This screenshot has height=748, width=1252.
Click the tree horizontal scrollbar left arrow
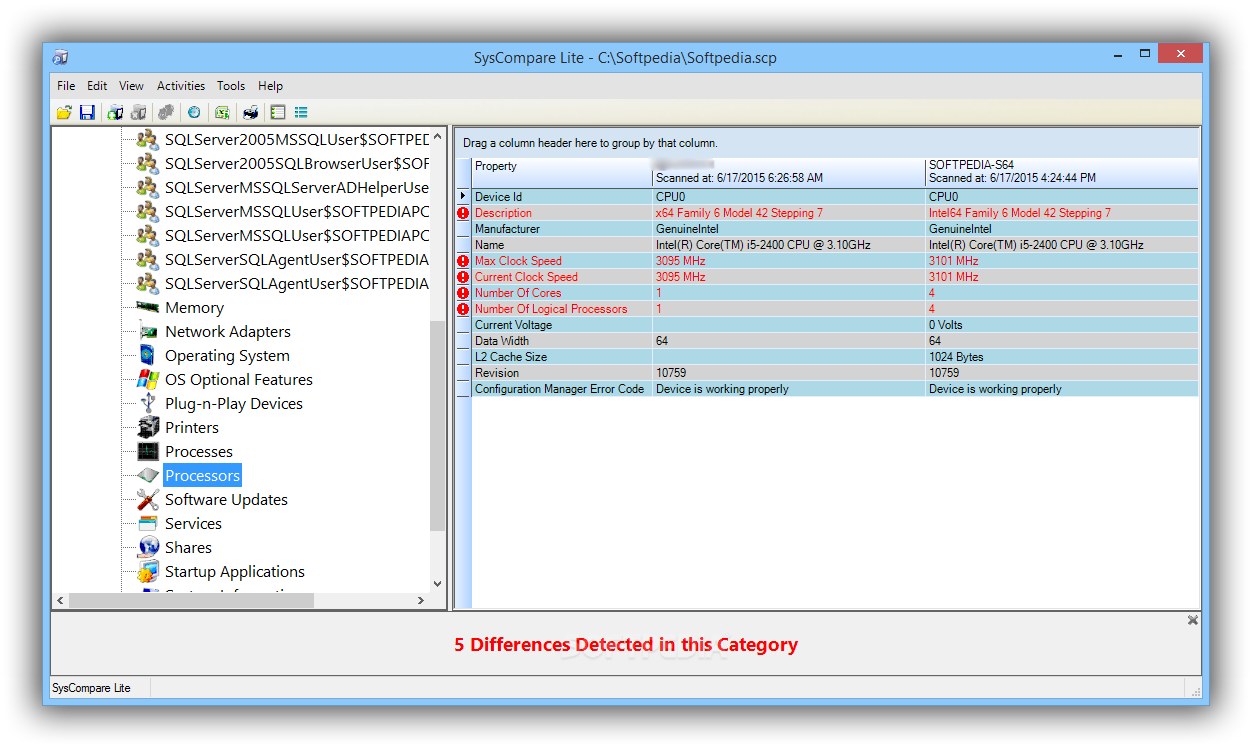coord(60,601)
